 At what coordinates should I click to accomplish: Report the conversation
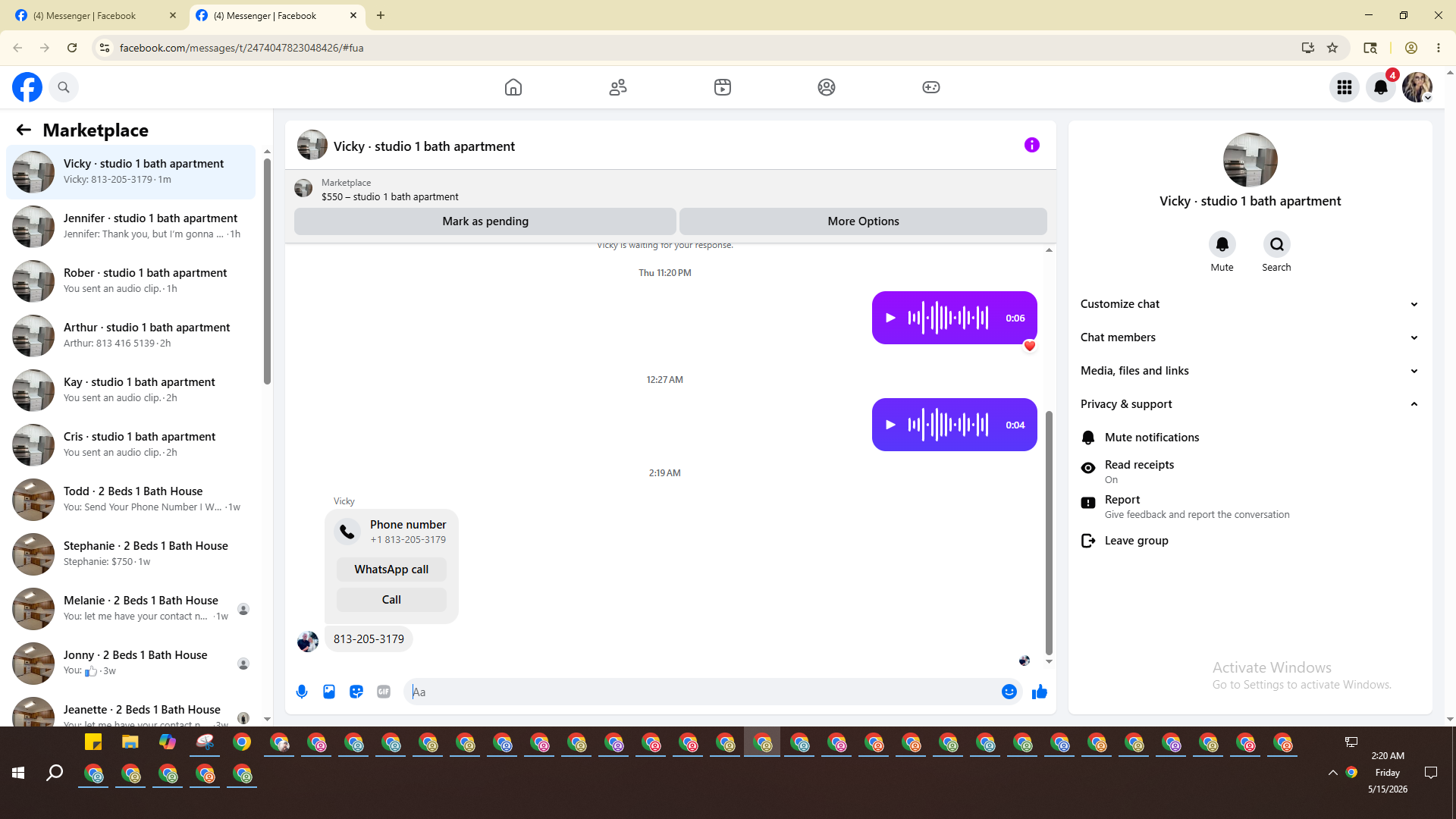(x=1250, y=506)
